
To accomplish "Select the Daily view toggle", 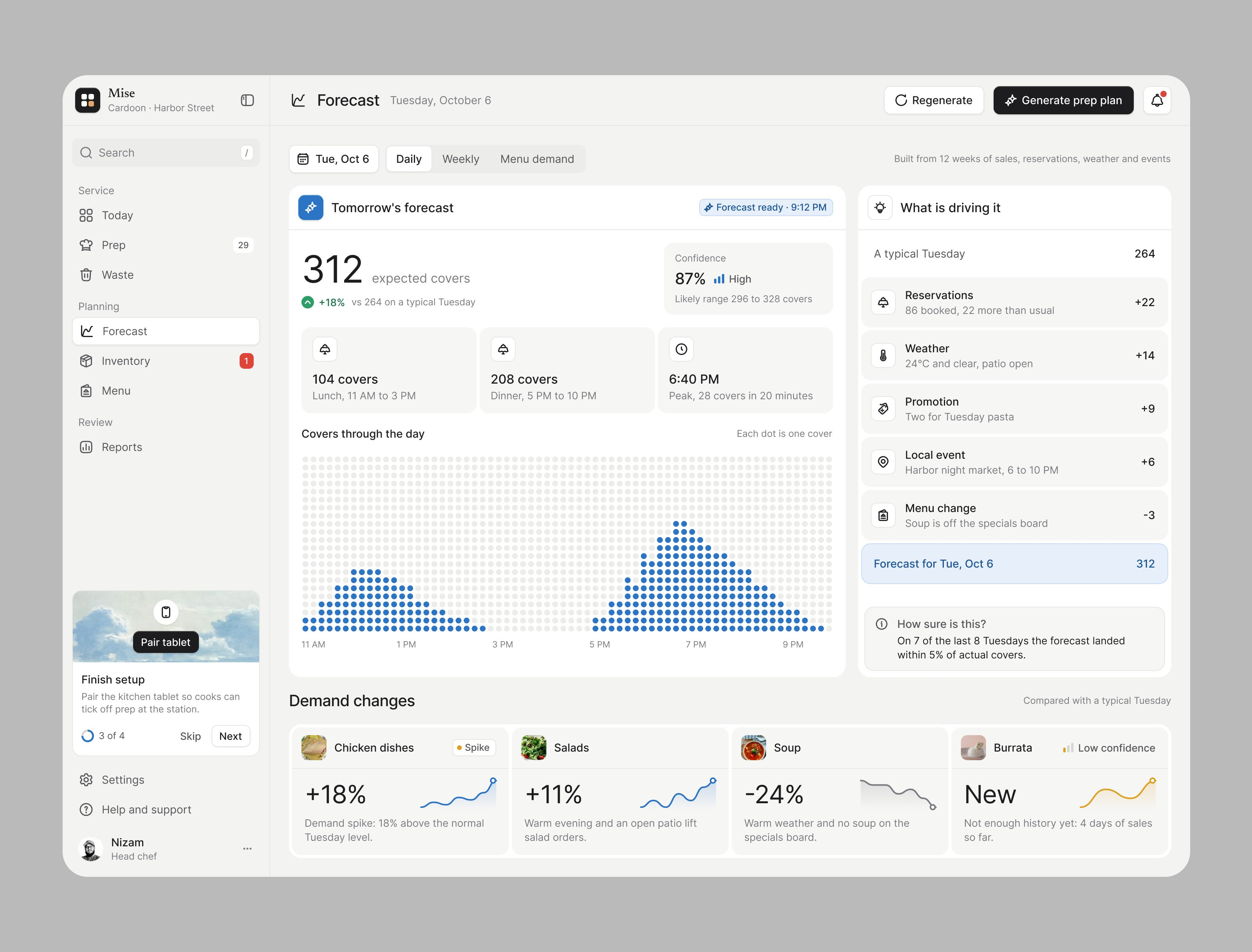I will [x=409, y=159].
